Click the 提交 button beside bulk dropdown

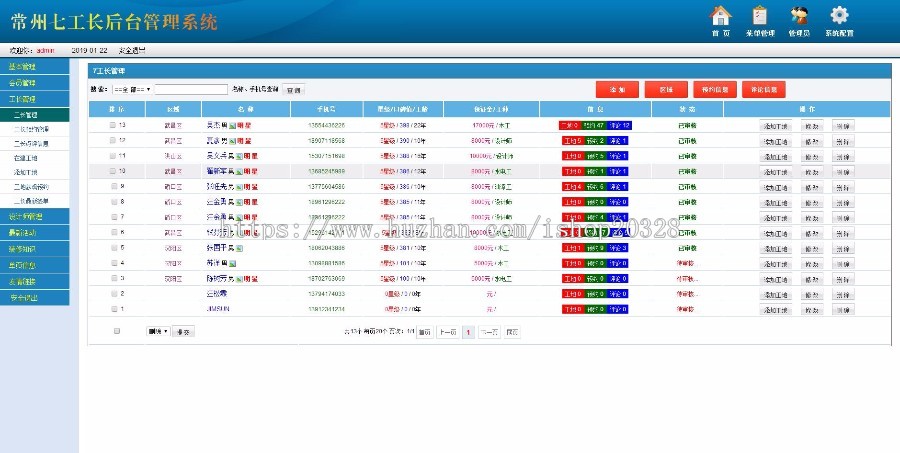pos(183,332)
